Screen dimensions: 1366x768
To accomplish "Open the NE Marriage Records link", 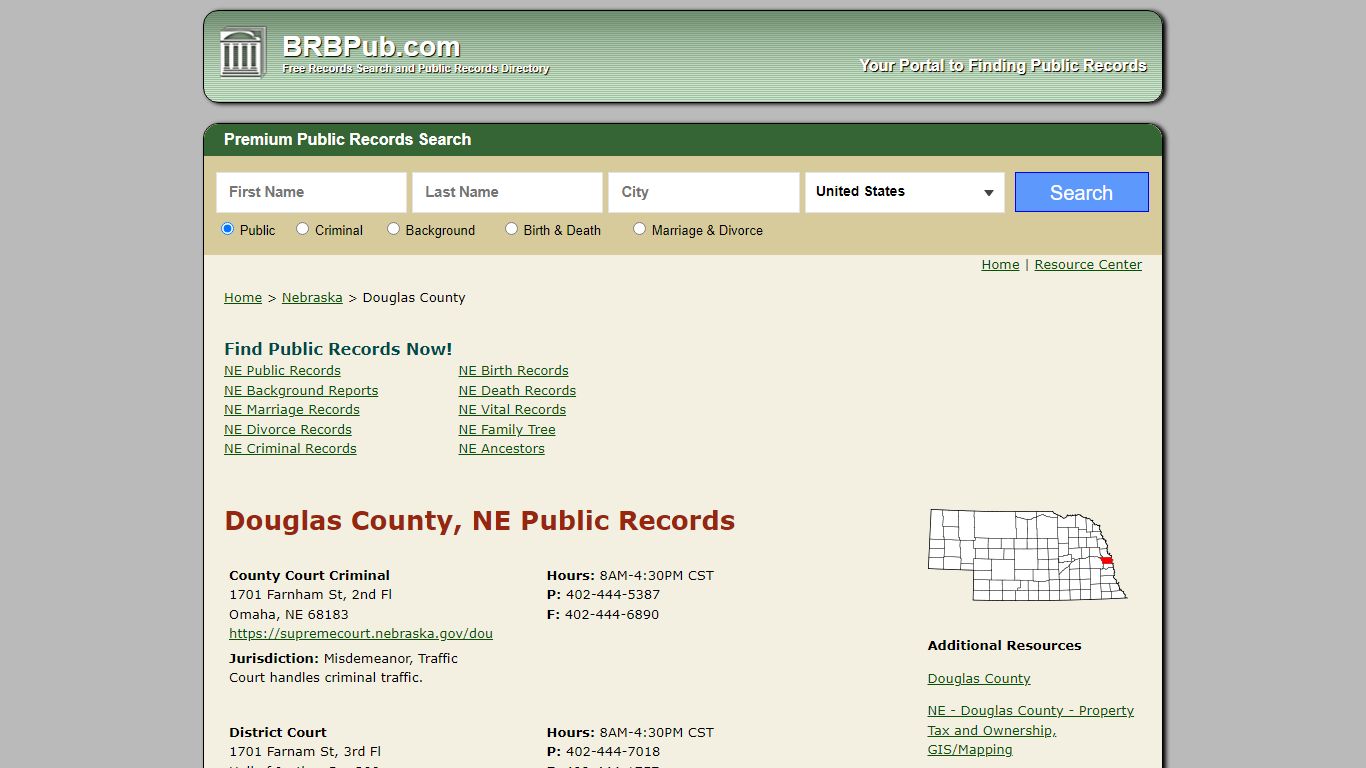I will click(x=292, y=410).
